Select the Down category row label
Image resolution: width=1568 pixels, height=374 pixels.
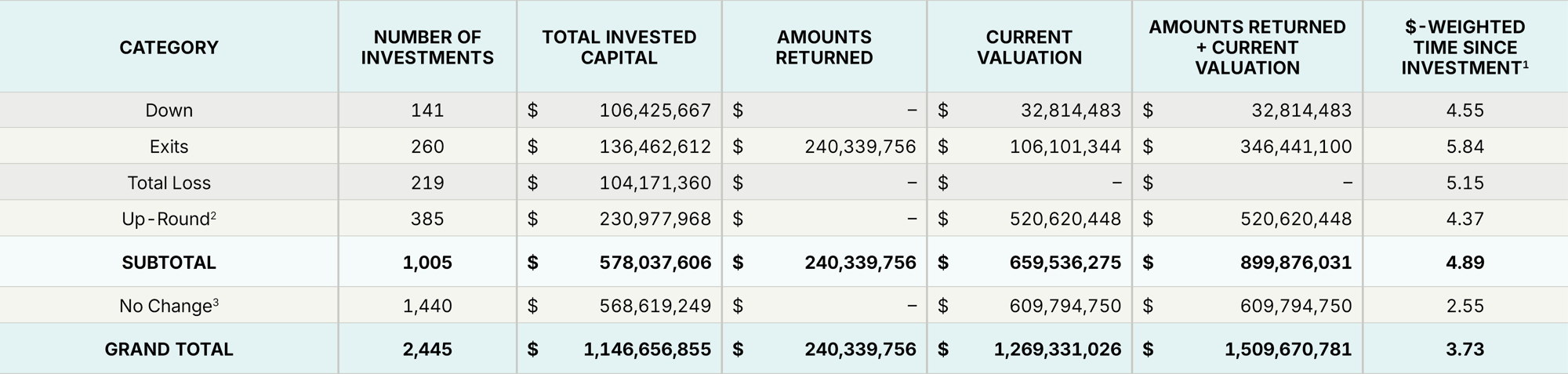[x=169, y=111]
